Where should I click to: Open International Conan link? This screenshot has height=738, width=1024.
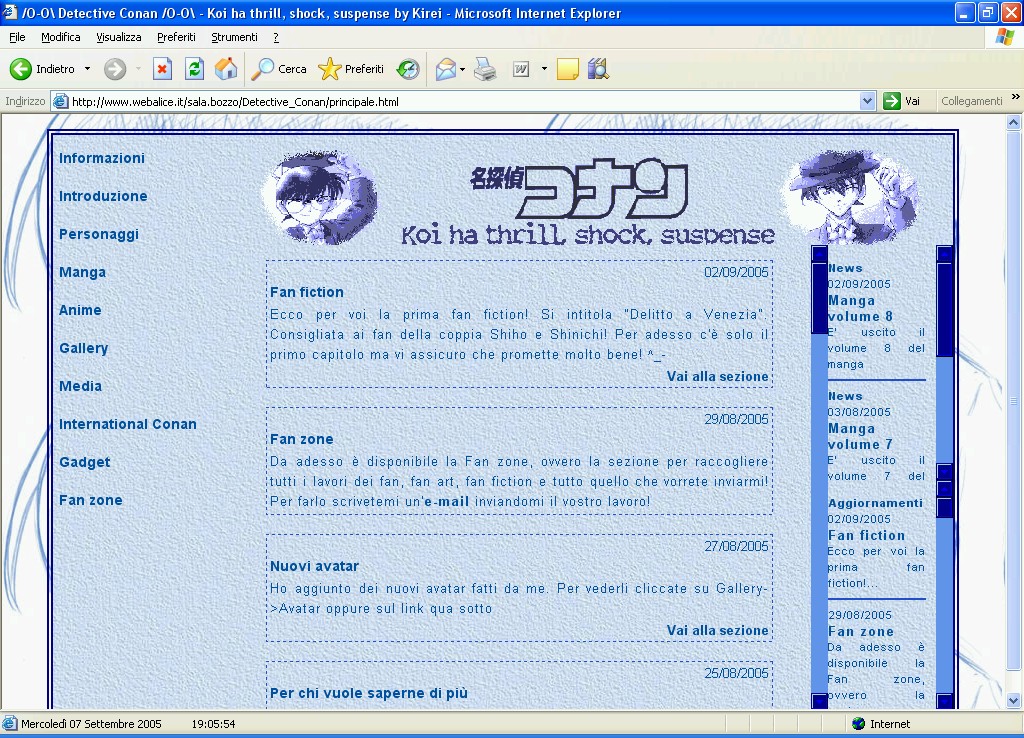[x=128, y=424]
